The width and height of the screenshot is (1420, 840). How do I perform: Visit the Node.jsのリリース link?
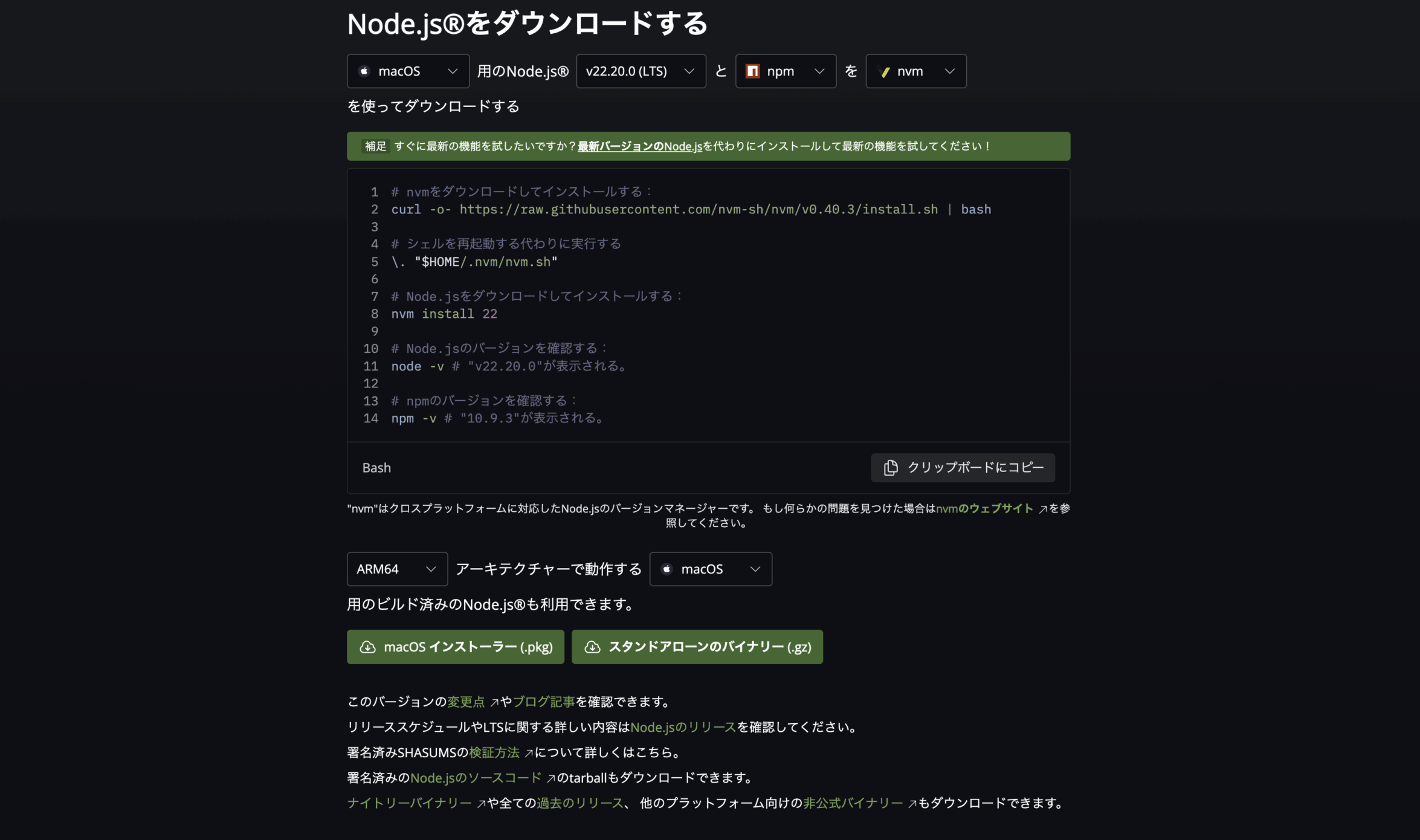click(683, 728)
